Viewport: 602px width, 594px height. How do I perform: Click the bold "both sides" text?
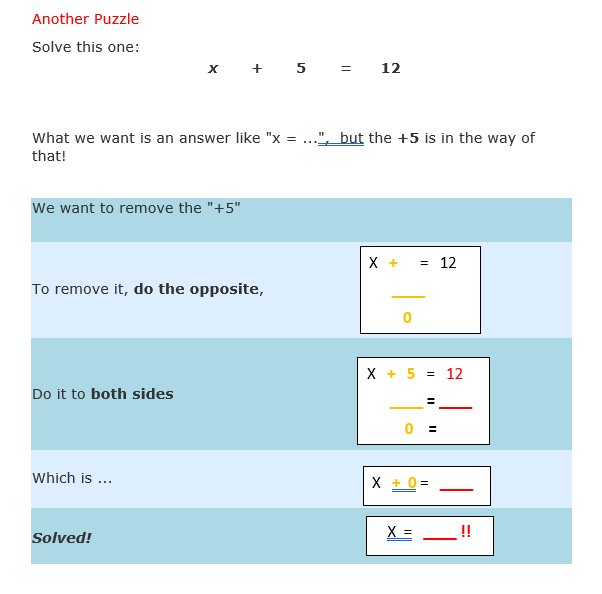click(x=132, y=394)
